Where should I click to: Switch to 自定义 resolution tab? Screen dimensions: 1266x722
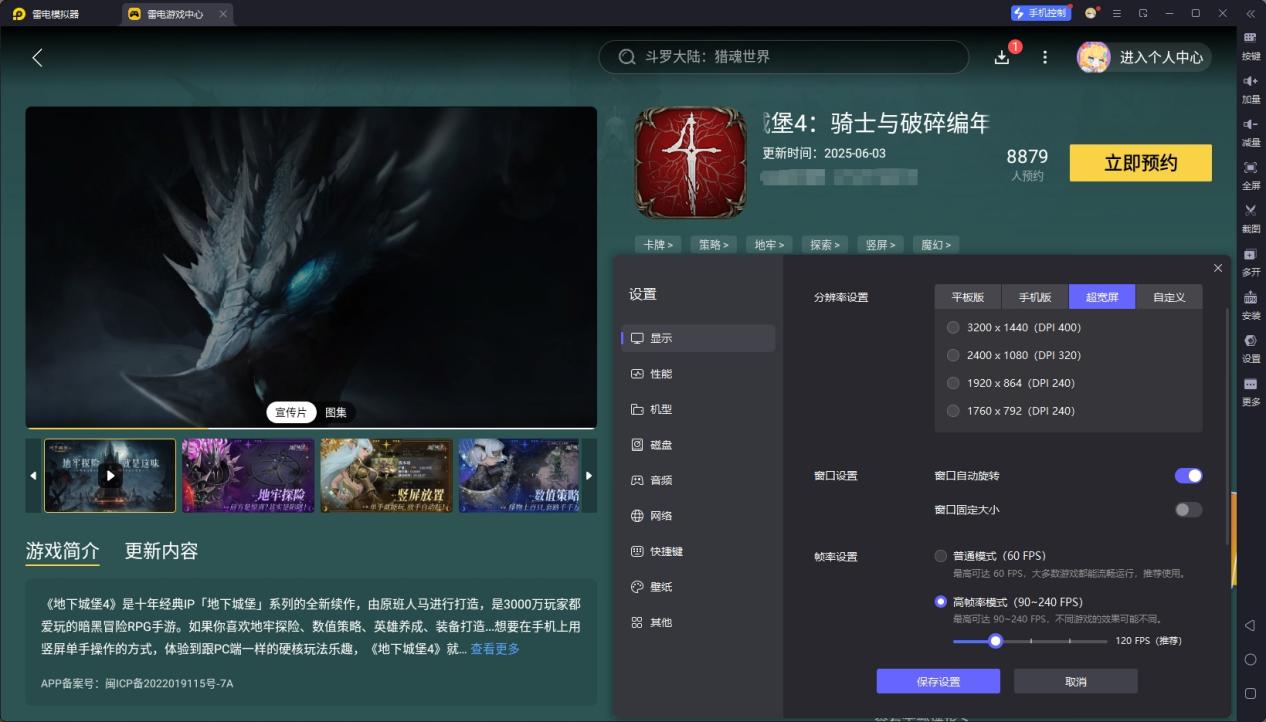pos(1169,297)
